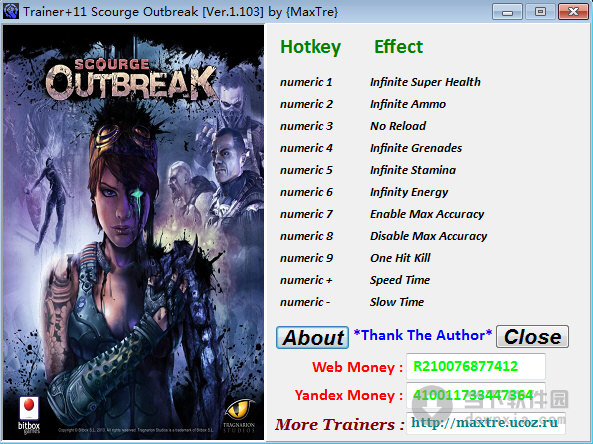This screenshot has height=444, width=593.
Task: Click the About button
Action: pyautogui.click(x=312, y=337)
